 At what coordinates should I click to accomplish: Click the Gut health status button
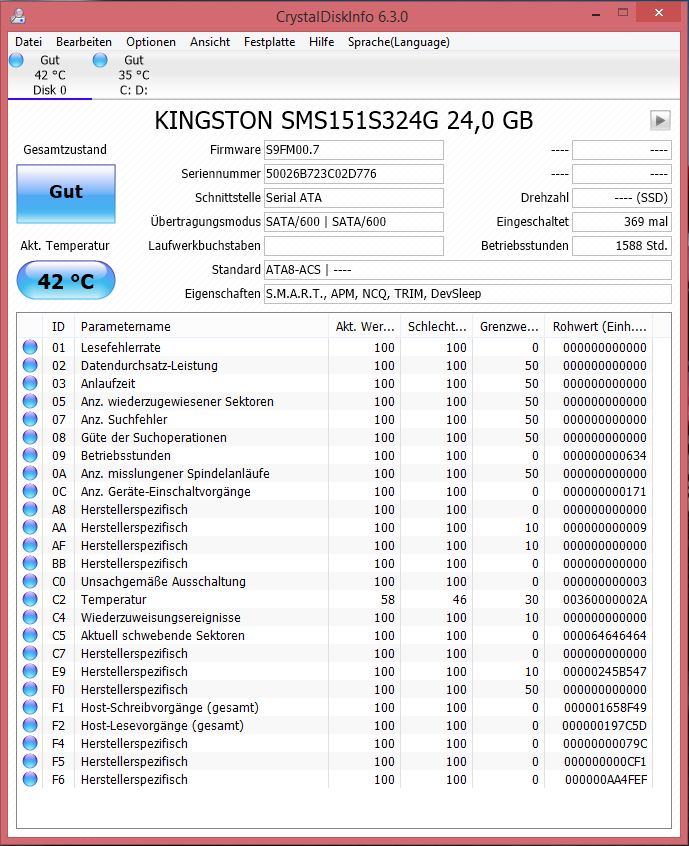point(66,194)
